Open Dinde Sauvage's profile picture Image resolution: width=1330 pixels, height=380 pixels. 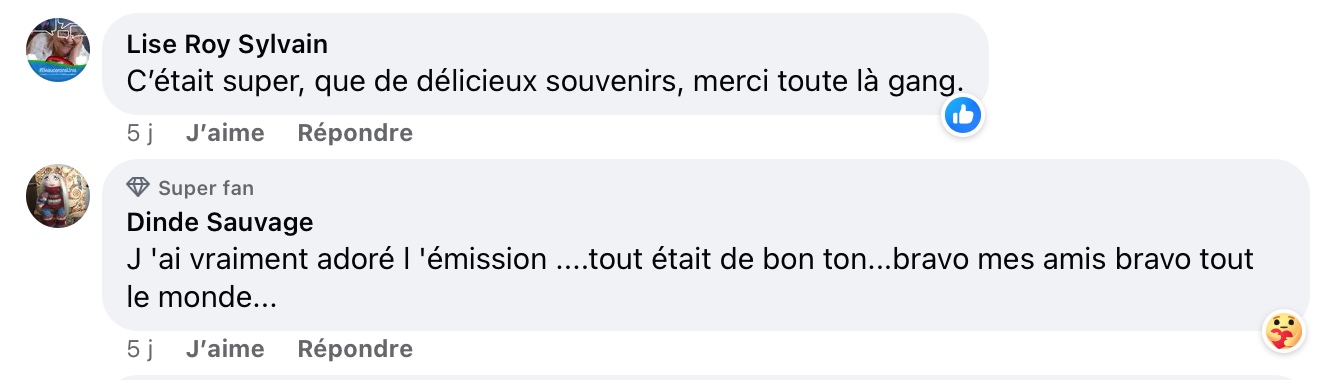click(x=58, y=196)
